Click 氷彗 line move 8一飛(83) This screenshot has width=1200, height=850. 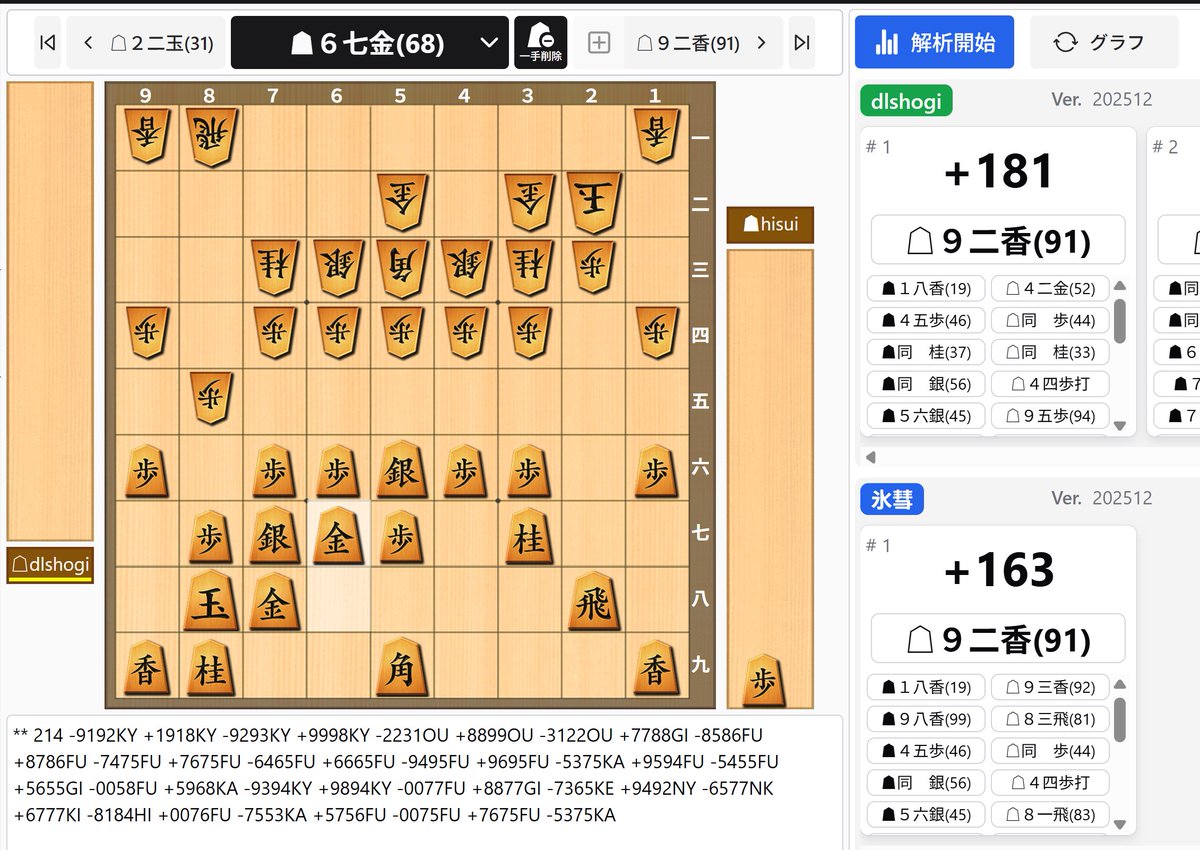coord(1050,815)
